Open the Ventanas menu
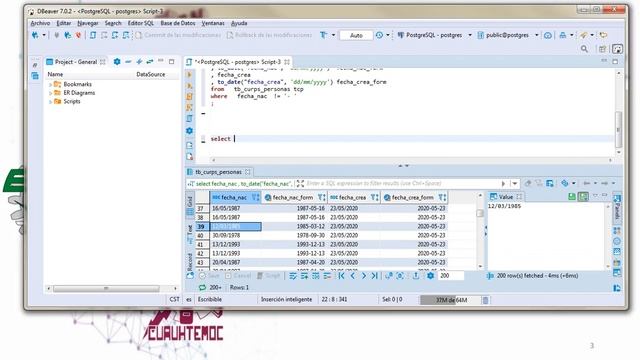The width and height of the screenshot is (640, 360). (213, 23)
